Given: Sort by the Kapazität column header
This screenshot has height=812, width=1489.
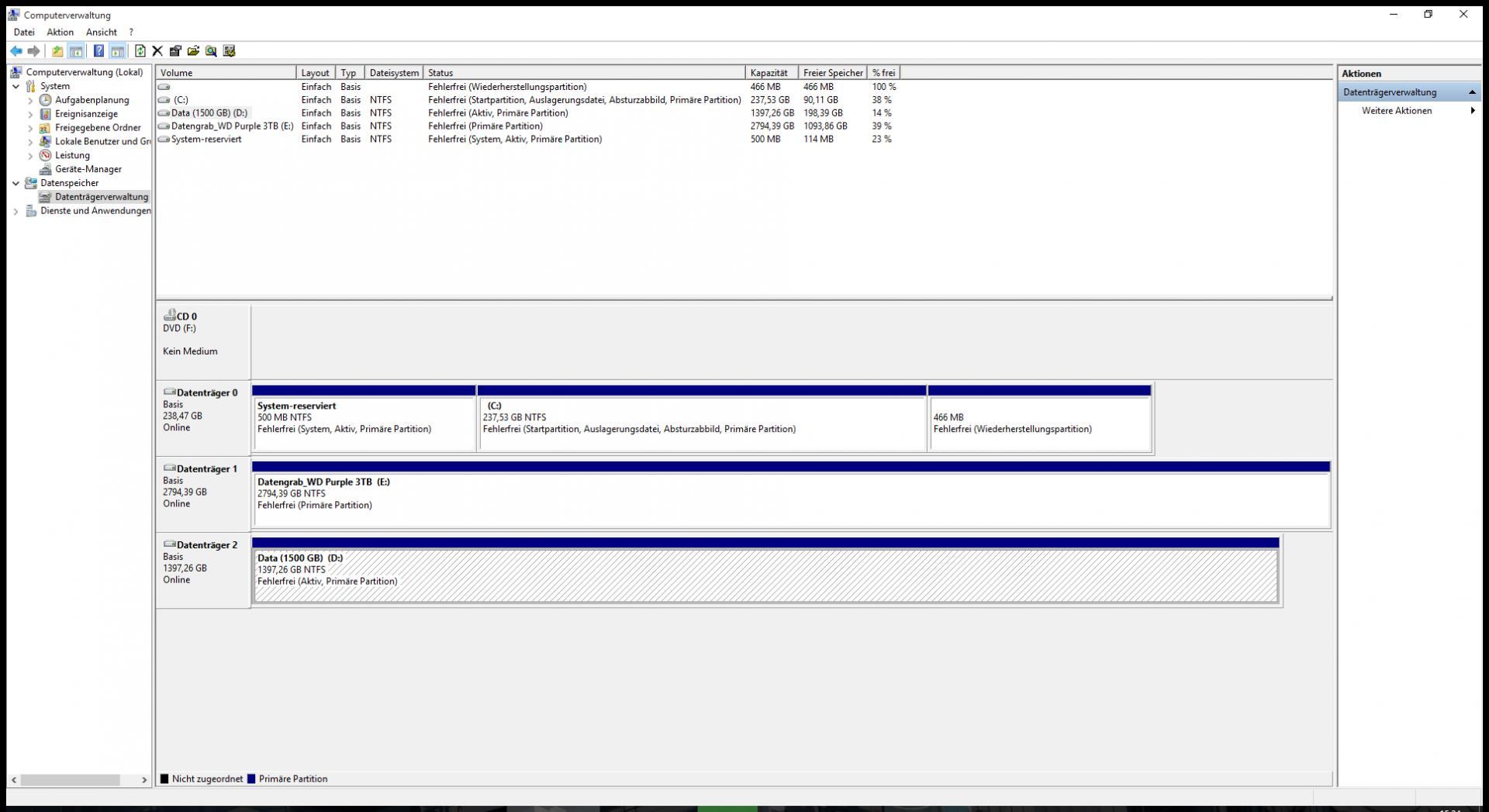Looking at the screenshot, I should pos(772,73).
